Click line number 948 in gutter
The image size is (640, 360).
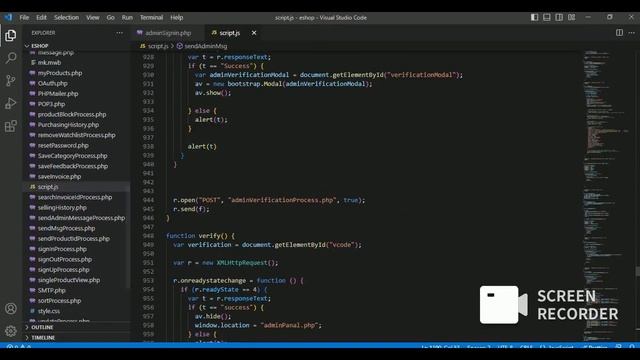coord(148,236)
